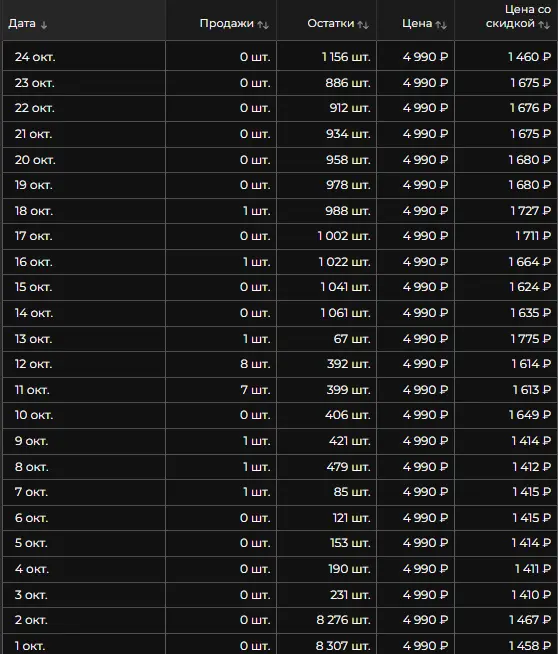Viewport: 558px width, 654px height.
Task: Sort by Продажи using its arrows icon
Action: (263, 25)
